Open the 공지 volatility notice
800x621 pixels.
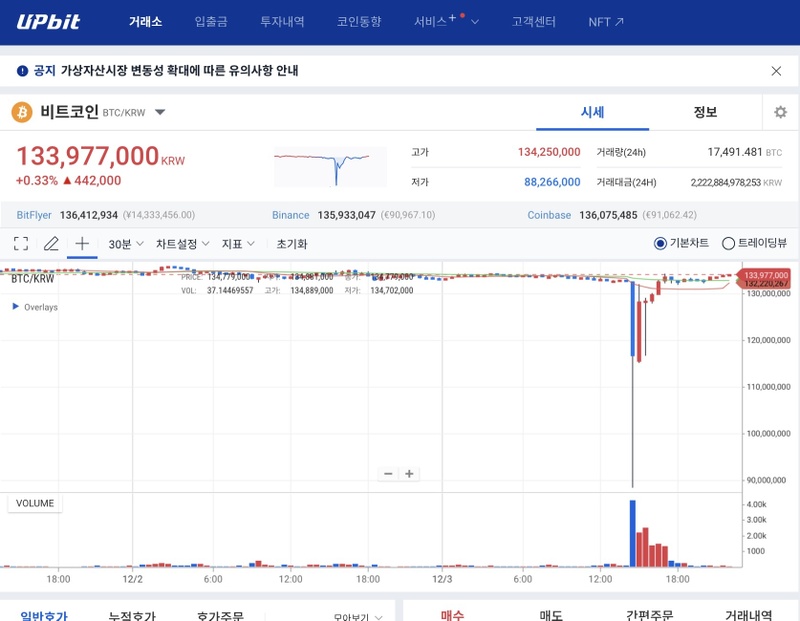tap(179, 70)
